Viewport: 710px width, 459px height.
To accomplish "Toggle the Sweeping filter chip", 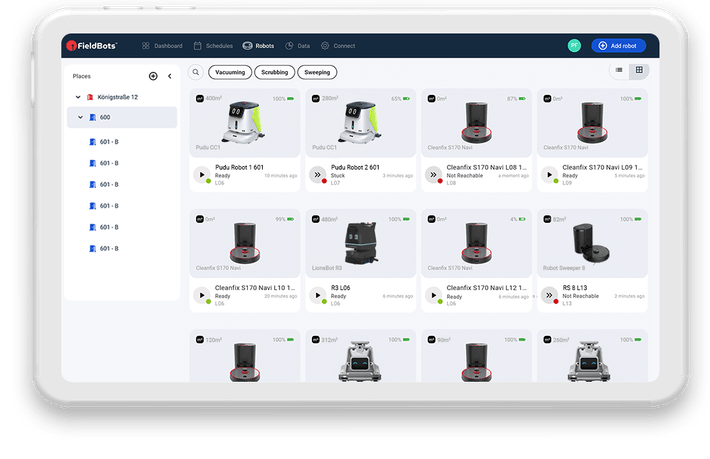I will 317,73.
